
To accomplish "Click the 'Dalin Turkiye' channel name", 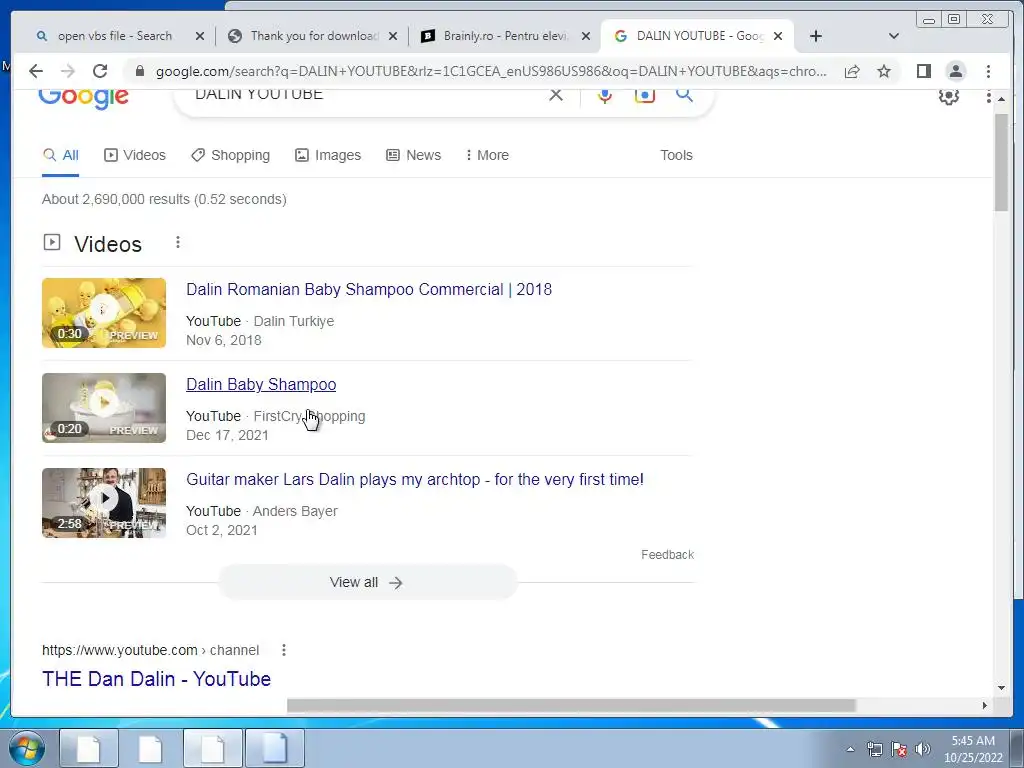I will tap(293, 321).
